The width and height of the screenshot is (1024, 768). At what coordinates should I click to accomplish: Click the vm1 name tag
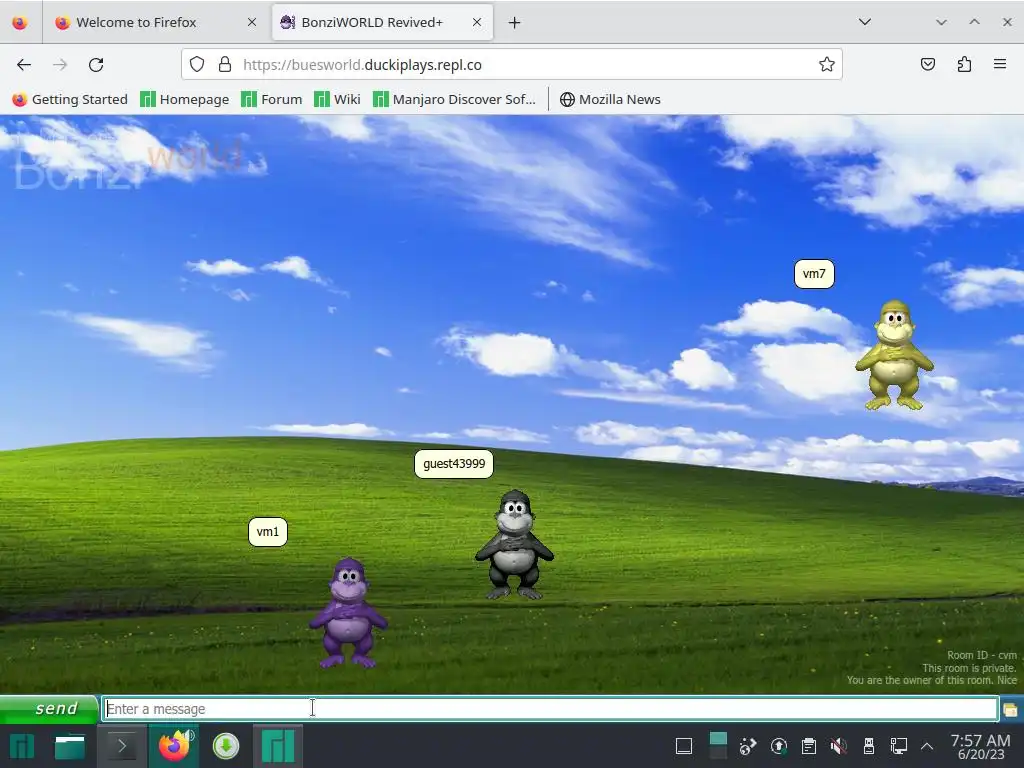pos(268,532)
